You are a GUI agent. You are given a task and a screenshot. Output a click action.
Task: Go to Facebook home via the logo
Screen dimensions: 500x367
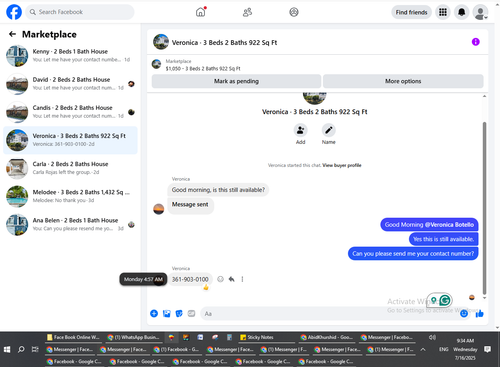pyautogui.click(x=14, y=12)
